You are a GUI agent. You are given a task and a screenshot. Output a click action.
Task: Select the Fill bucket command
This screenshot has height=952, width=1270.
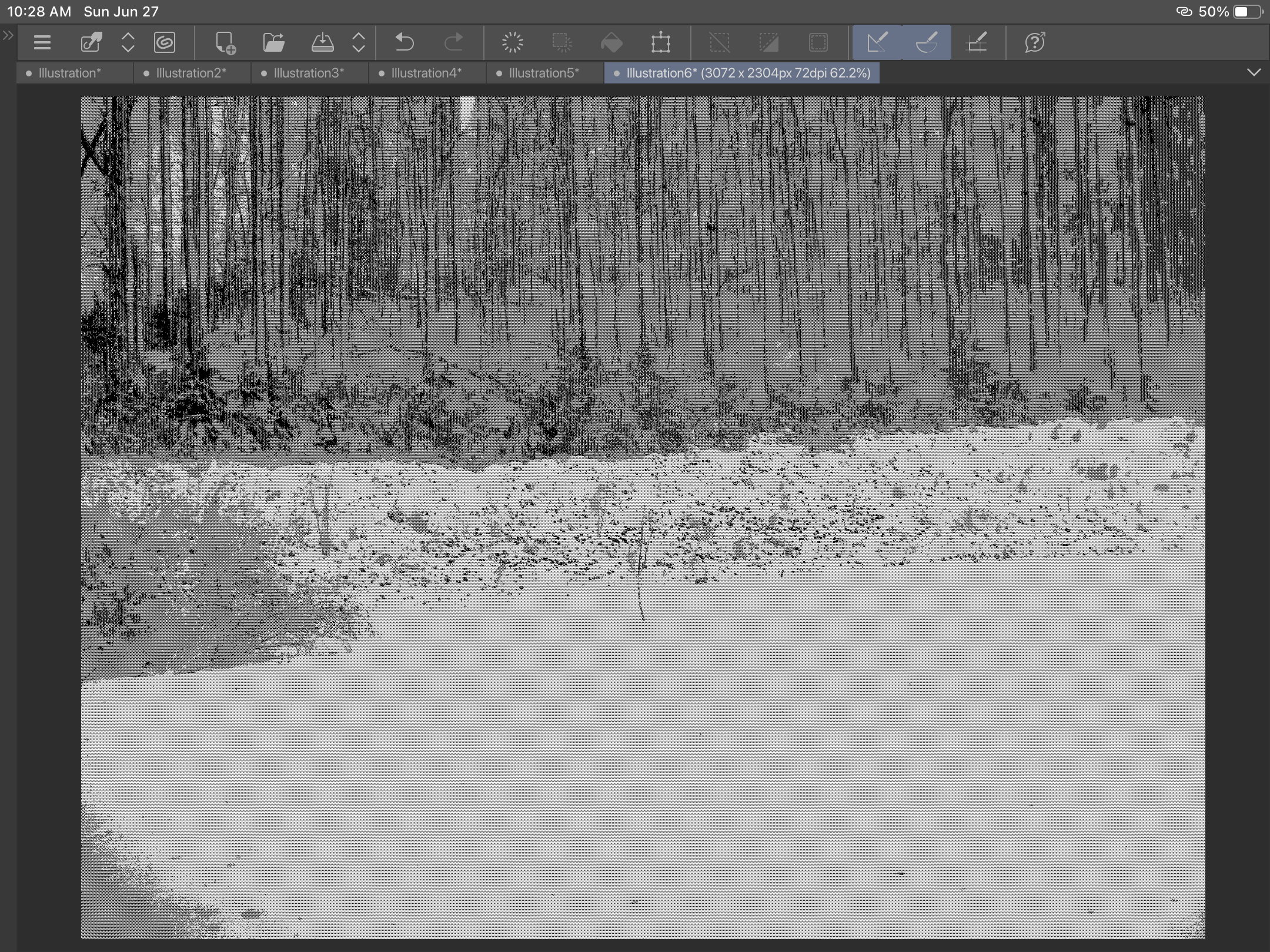(611, 42)
